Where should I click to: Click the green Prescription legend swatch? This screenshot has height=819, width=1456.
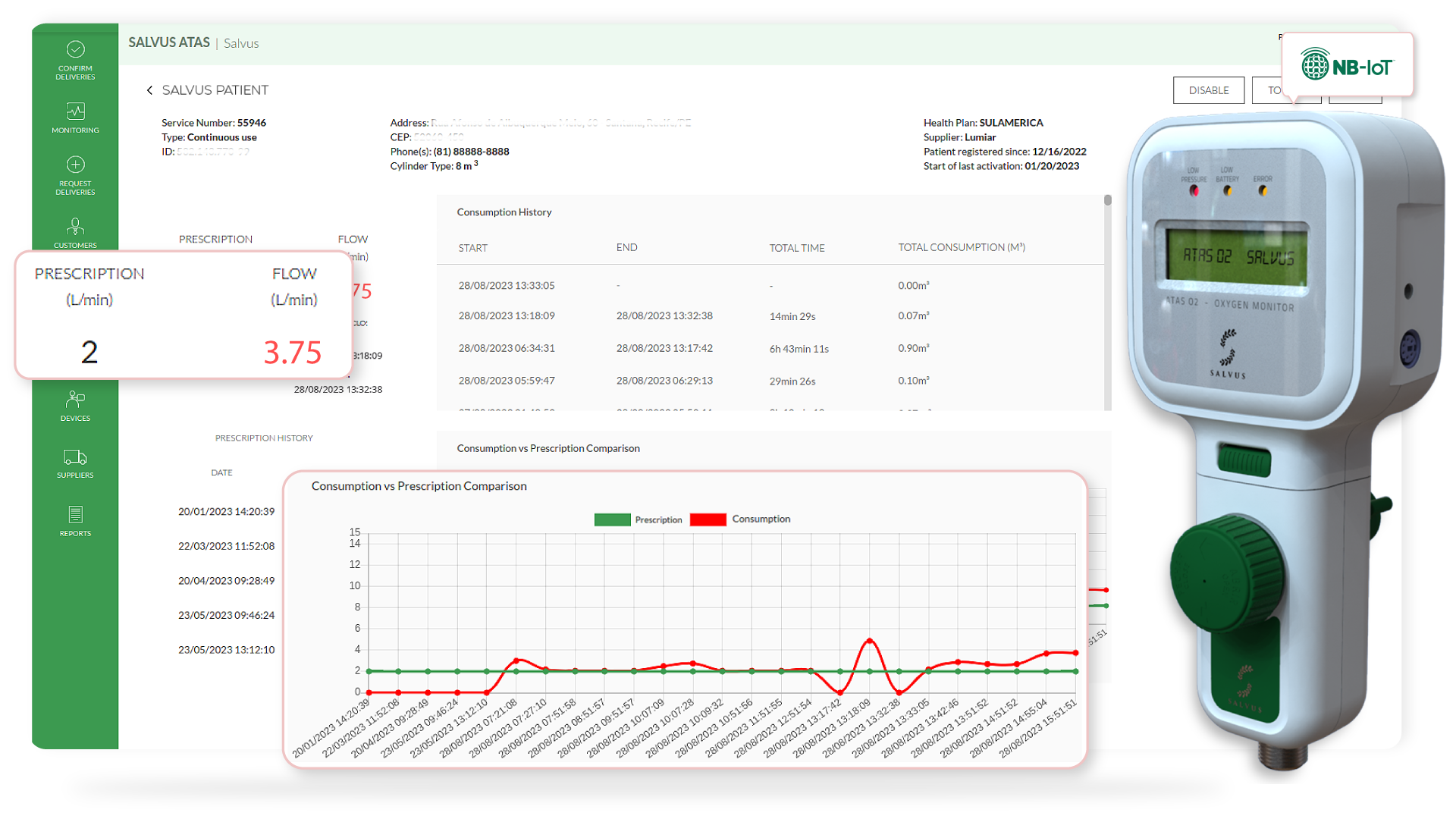pyautogui.click(x=611, y=519)
